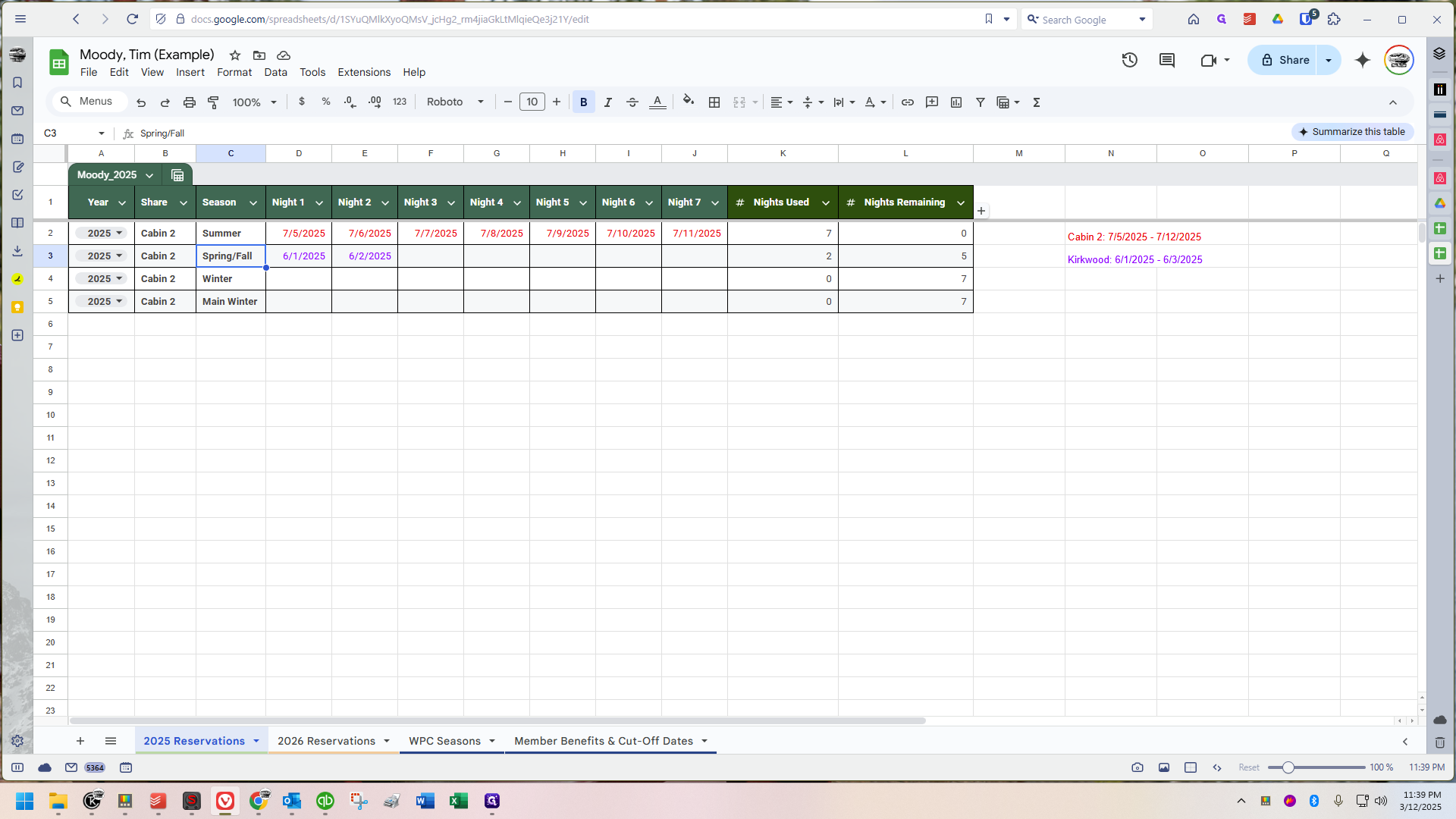This screenshot has height=819, width=1456.
Task: Open the all sheets list
Action: pyautogui.click(x=111, y=741)
